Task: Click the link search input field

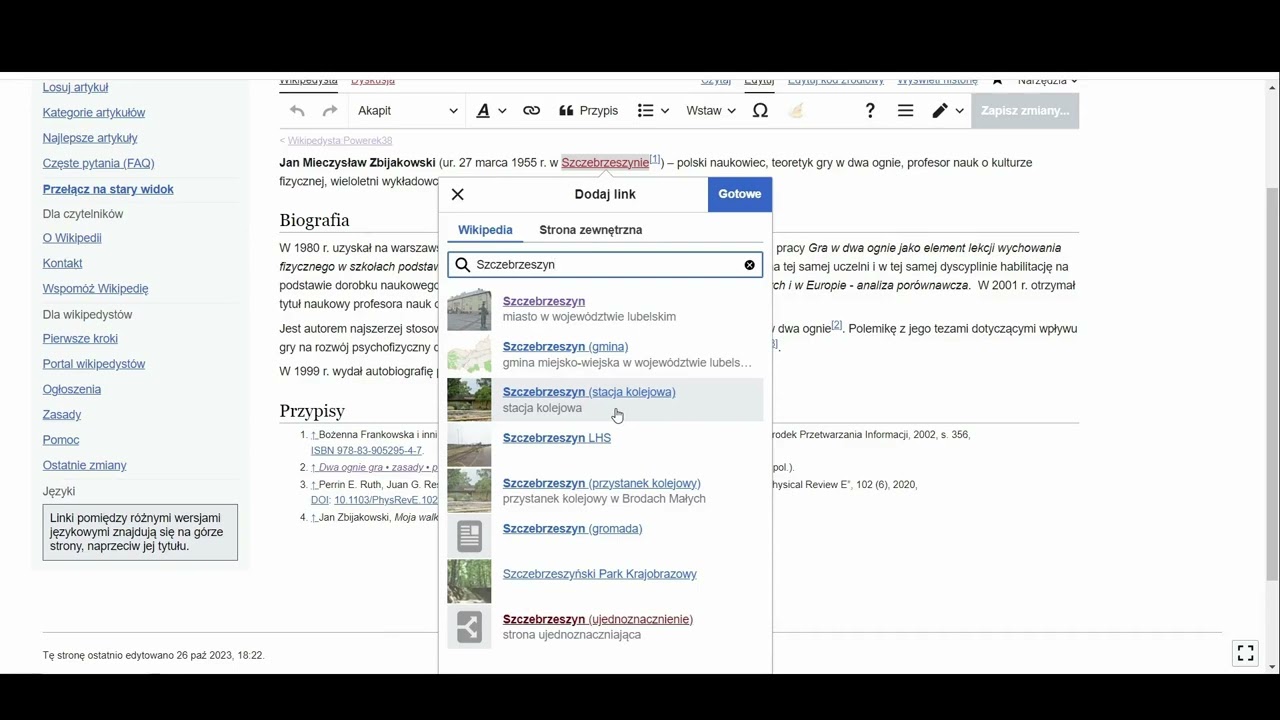Action: point(605,265)
